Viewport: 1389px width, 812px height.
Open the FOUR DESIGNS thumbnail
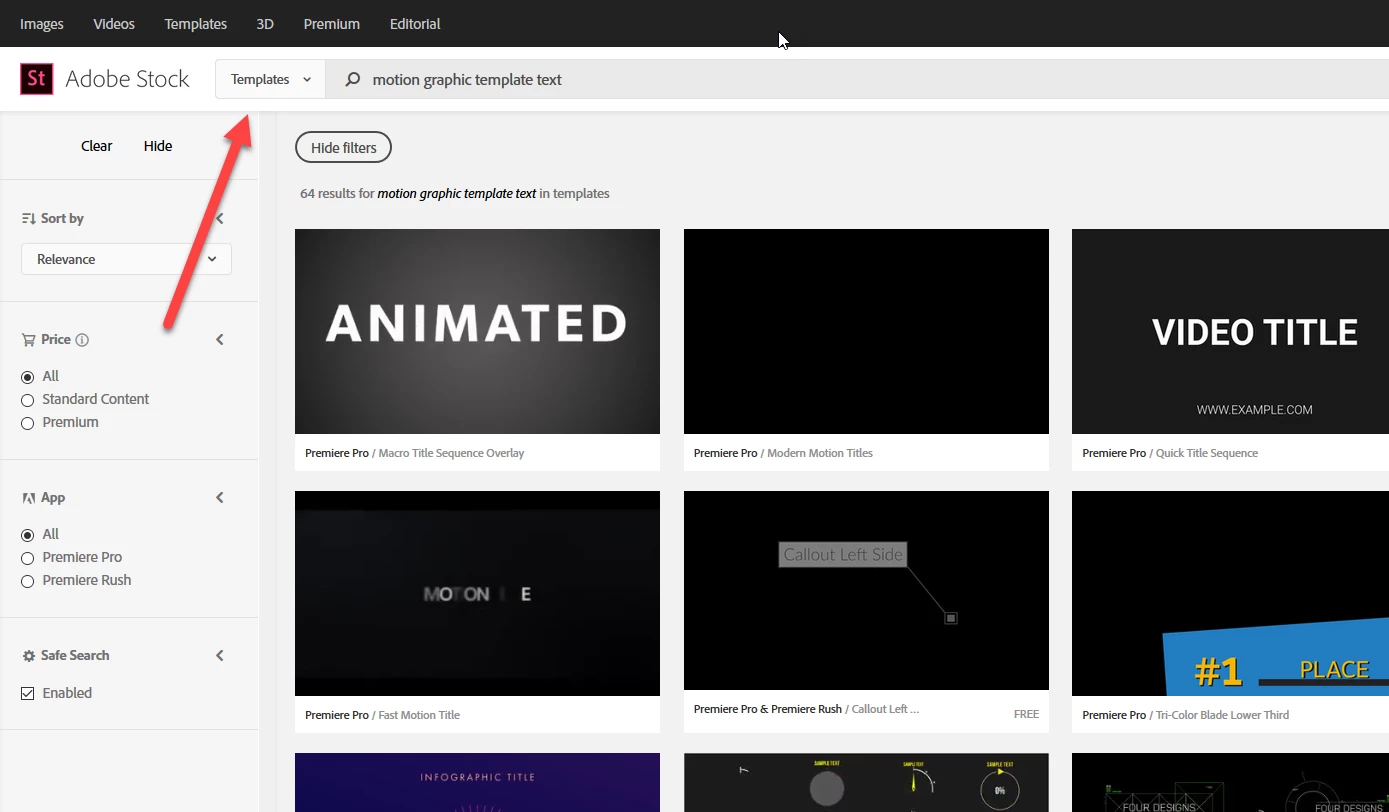pyautogui.click(x=1230, y=782)
